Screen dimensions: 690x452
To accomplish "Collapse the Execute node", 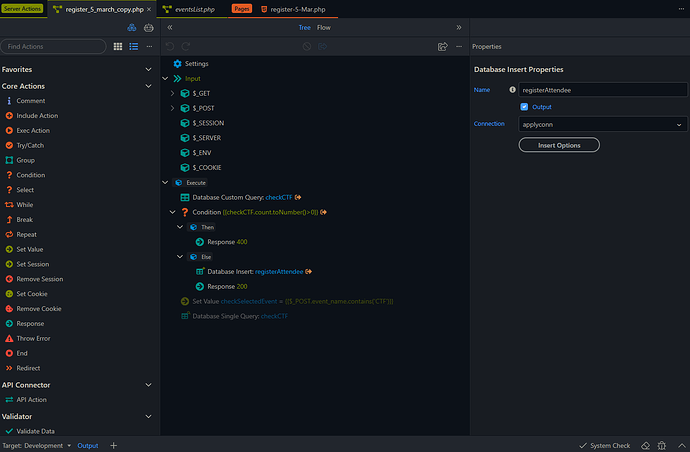I will pyautogui.click(x=165, y=183).
